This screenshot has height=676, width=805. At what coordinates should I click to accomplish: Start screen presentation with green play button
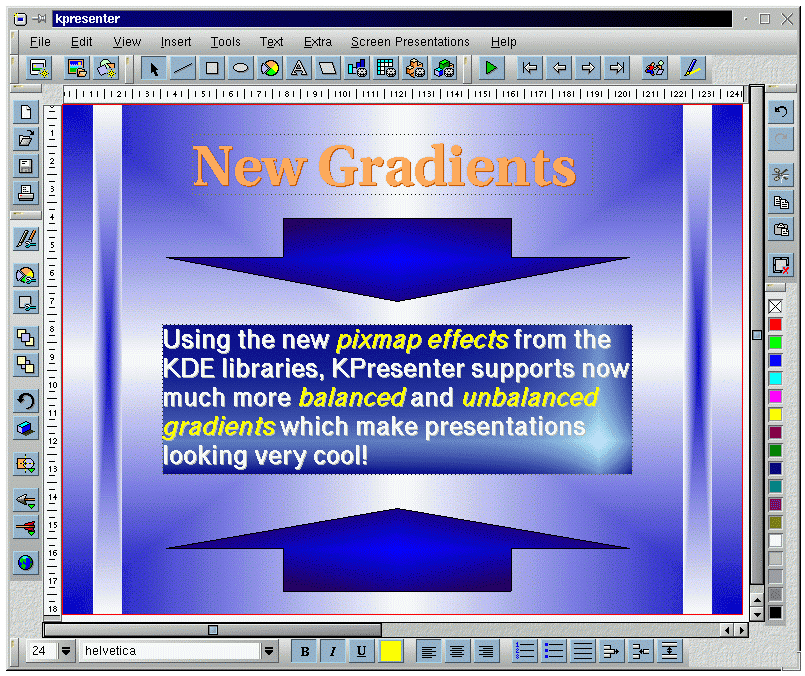[491, 68]
